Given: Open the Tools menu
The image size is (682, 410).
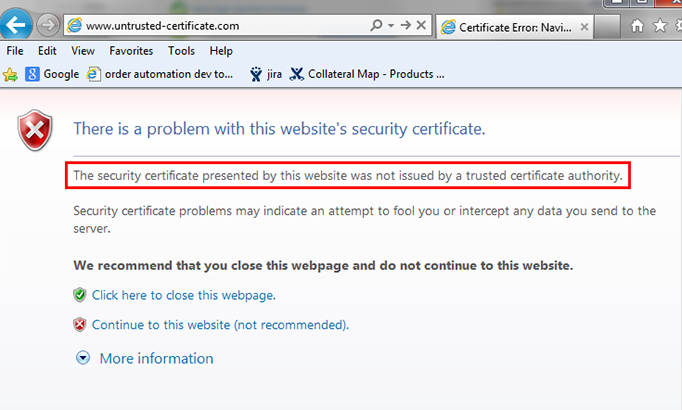Looking at the screenshot, I should point(181,51).
